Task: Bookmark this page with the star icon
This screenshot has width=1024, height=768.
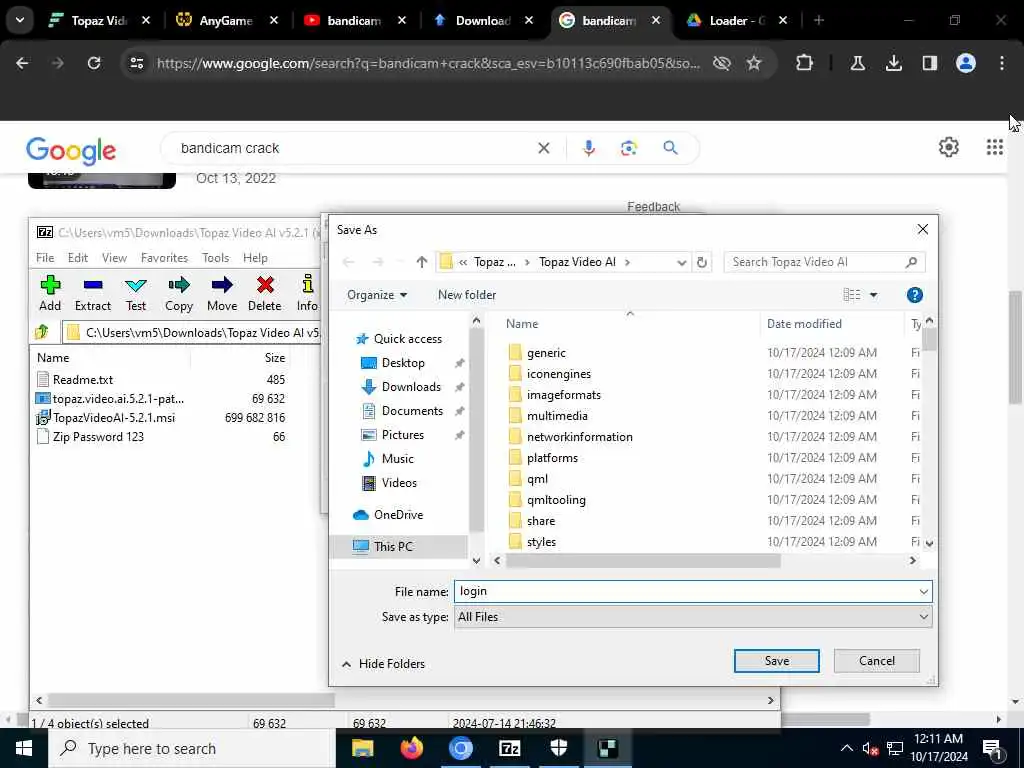Action: (x=754, y=63)
